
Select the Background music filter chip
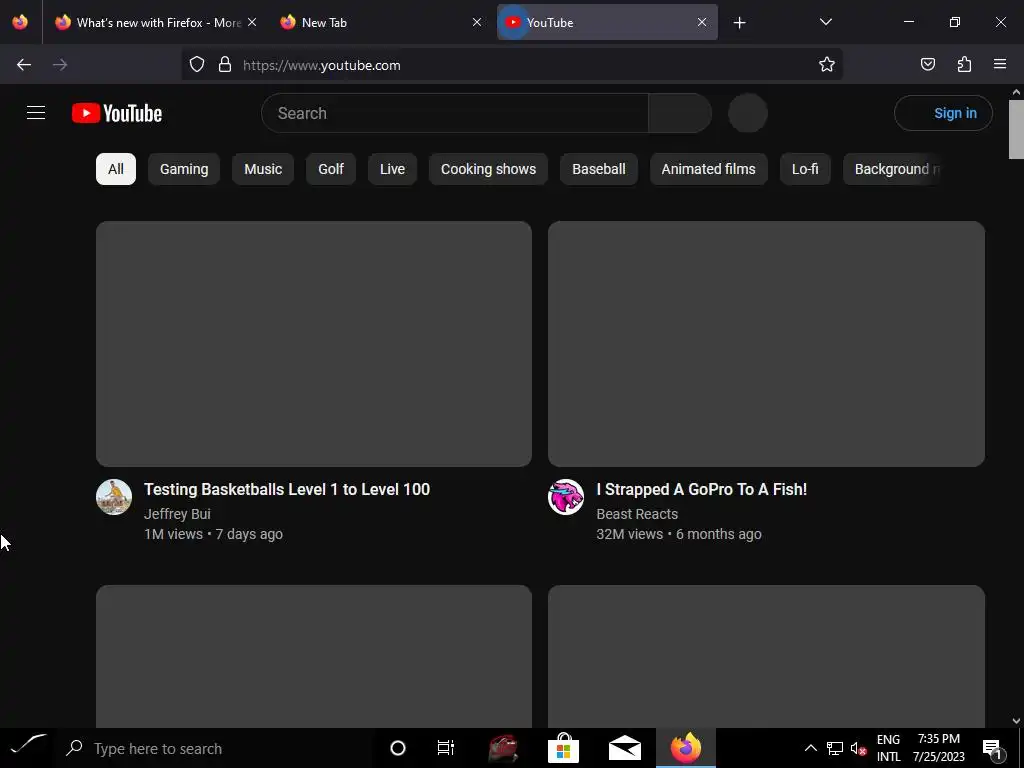point(893,169)
